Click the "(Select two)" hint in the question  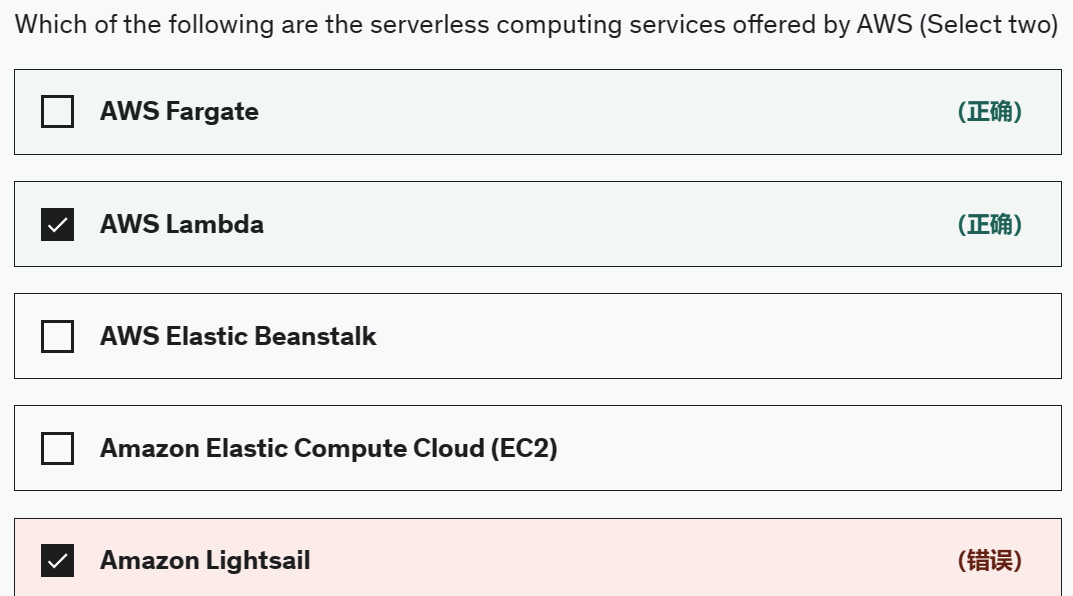coord(988,24)
